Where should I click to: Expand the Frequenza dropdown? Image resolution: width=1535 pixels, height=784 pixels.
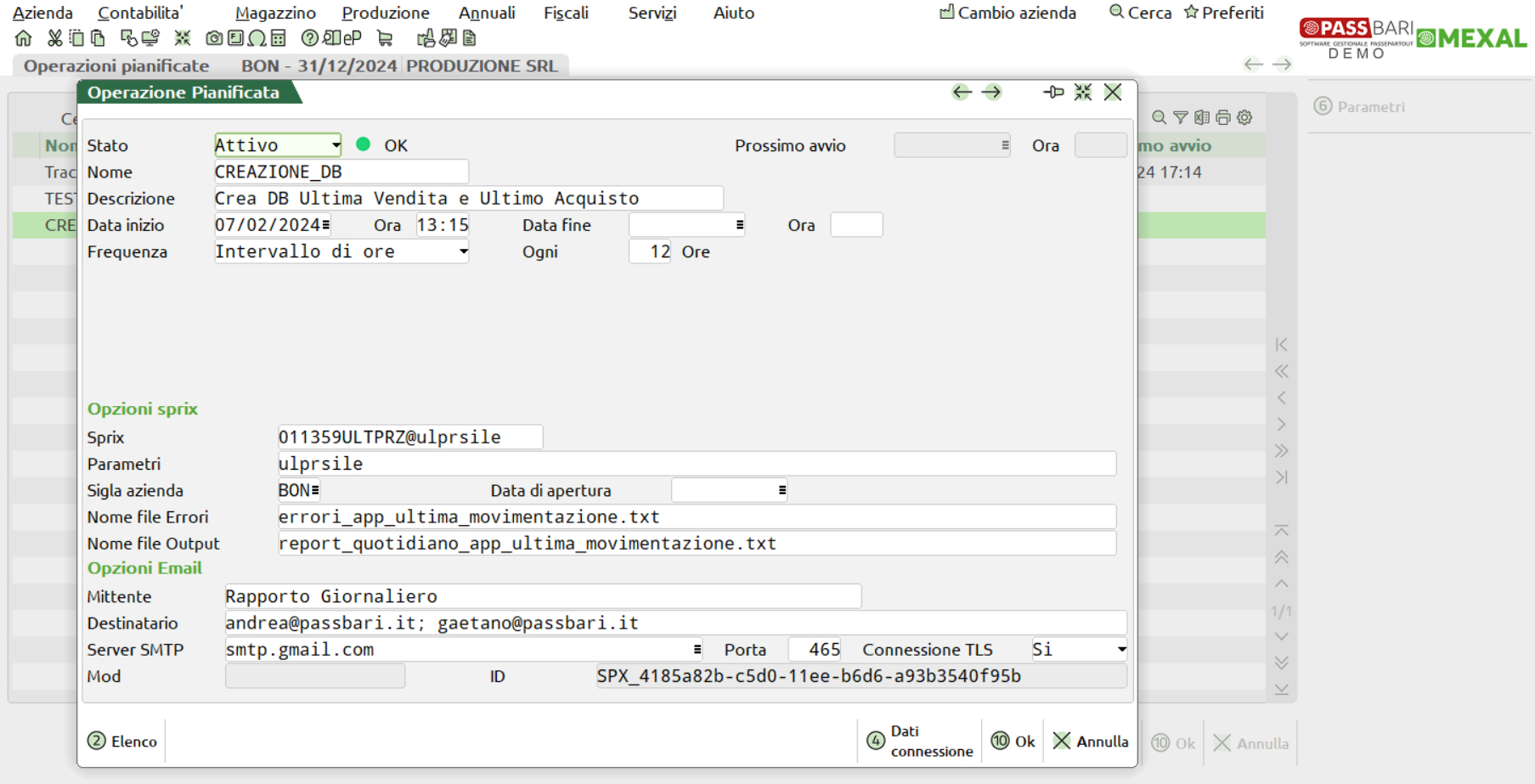tap(463, 251)
